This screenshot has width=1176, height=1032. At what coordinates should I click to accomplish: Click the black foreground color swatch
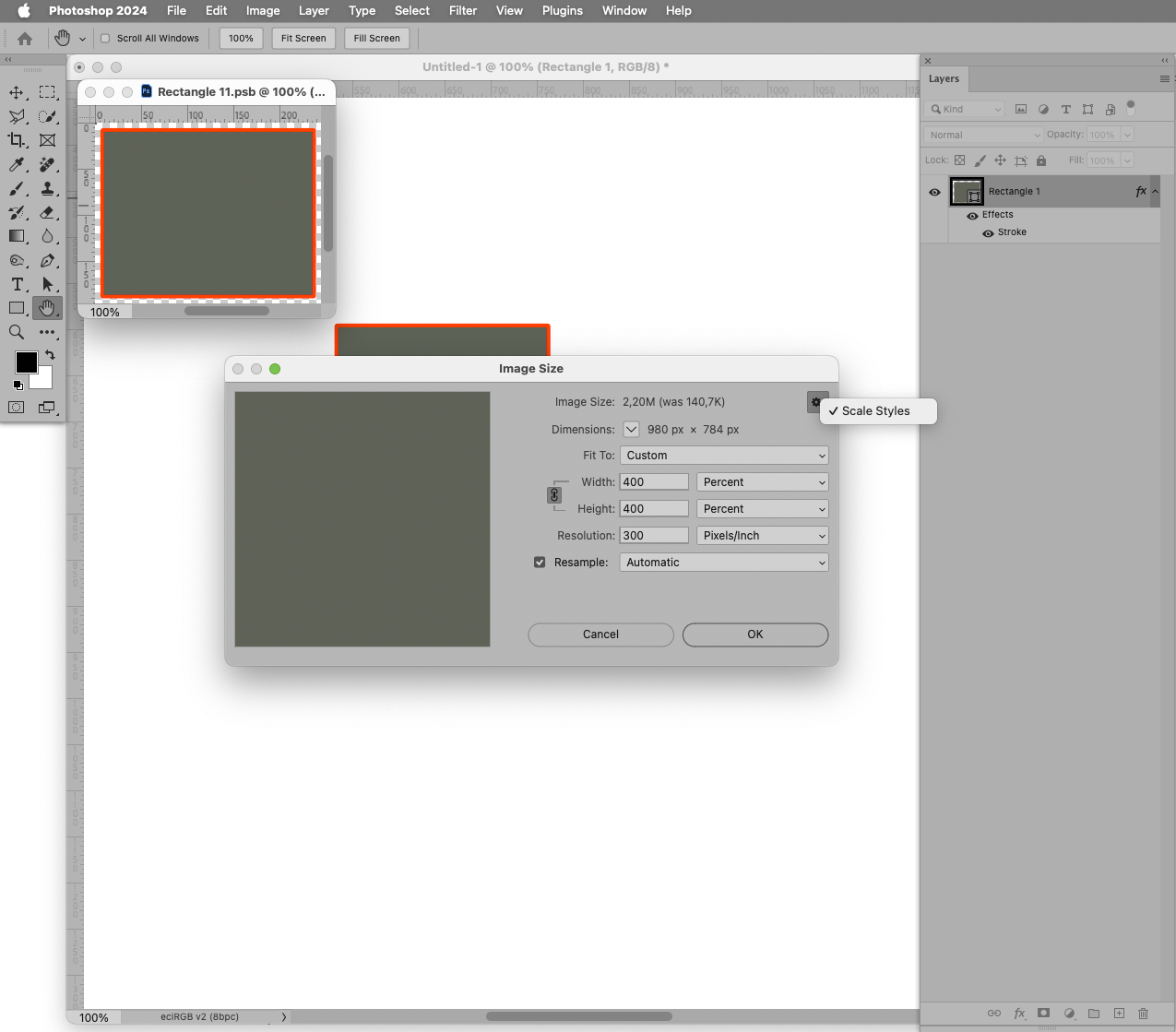coord(26,362)
